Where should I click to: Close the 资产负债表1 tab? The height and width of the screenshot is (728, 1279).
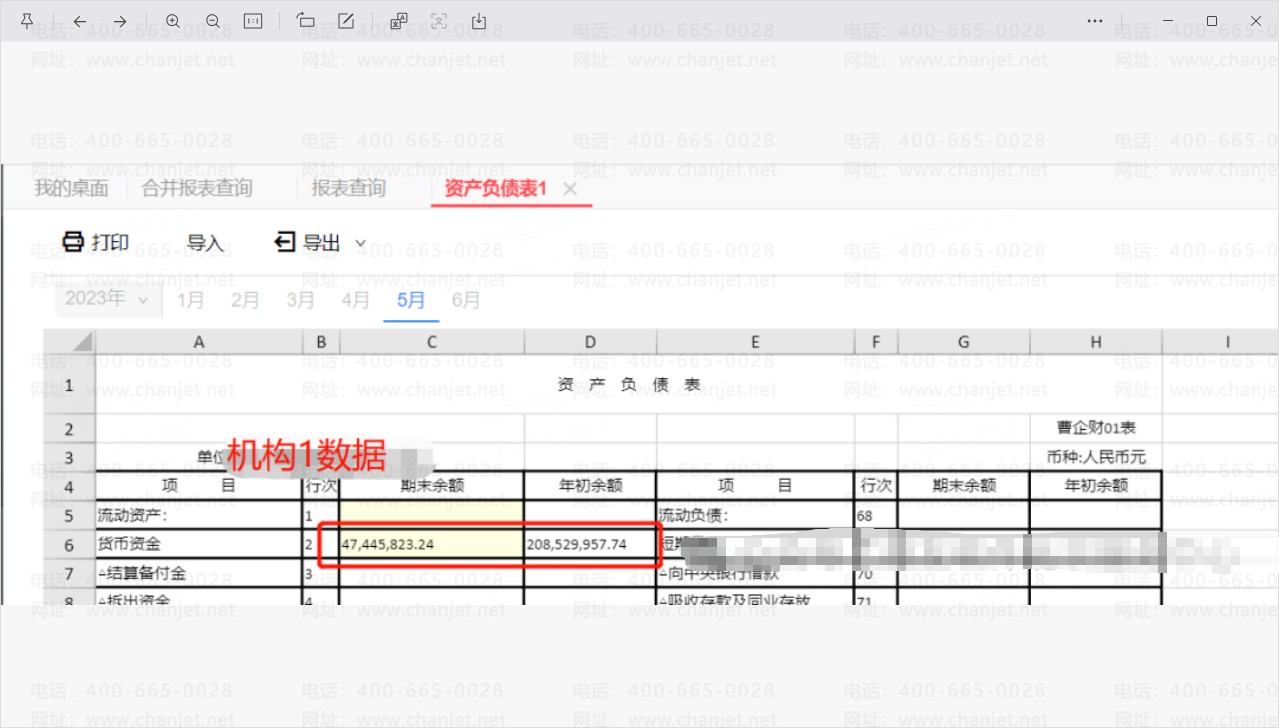tap(570, 189)
